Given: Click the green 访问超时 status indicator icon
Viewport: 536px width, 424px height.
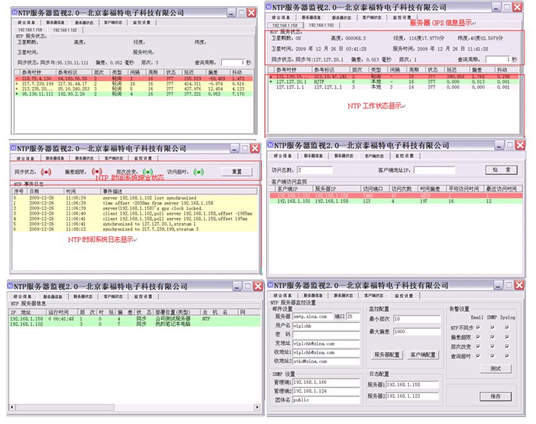Looking at the screenshot, I should coord(199,172).
